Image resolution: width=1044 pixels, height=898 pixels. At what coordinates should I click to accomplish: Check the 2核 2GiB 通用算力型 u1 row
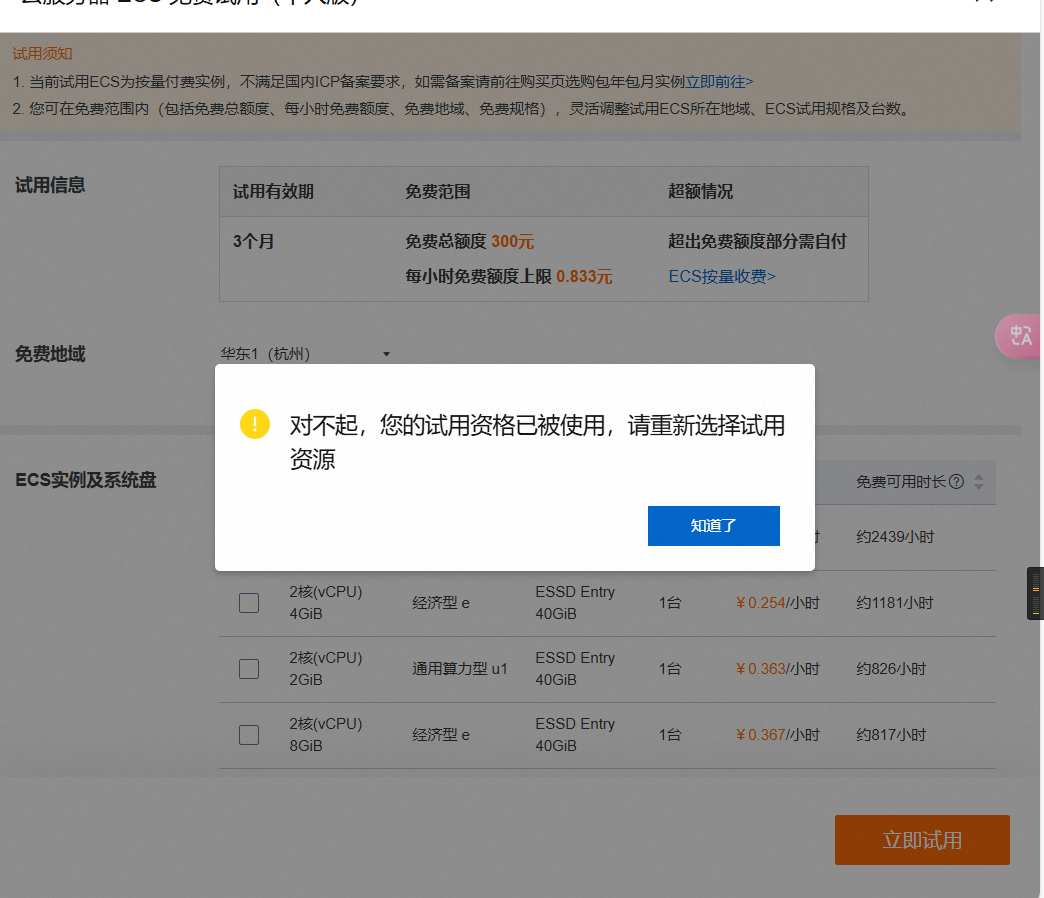click(249, 669)
